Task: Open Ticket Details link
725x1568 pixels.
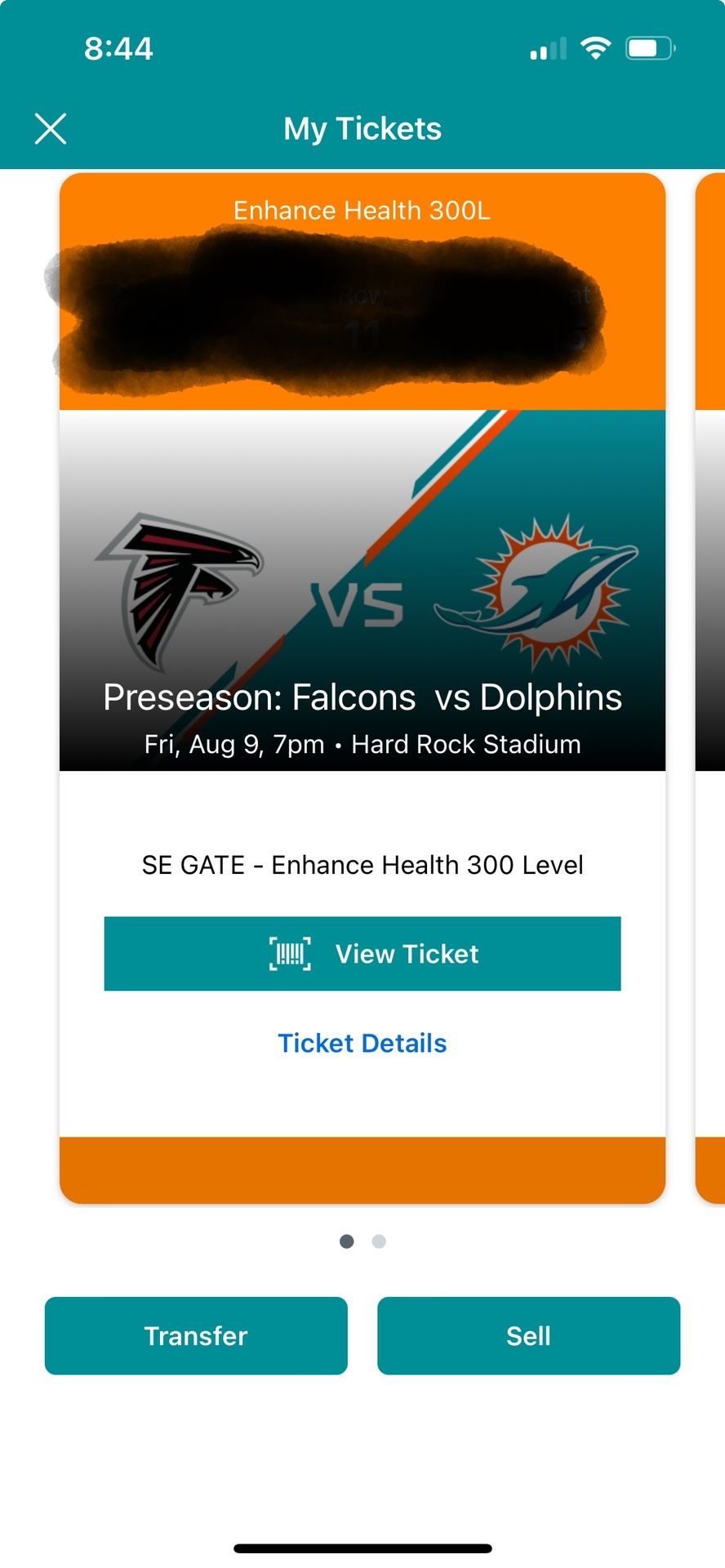Action: pos(362,1043)
